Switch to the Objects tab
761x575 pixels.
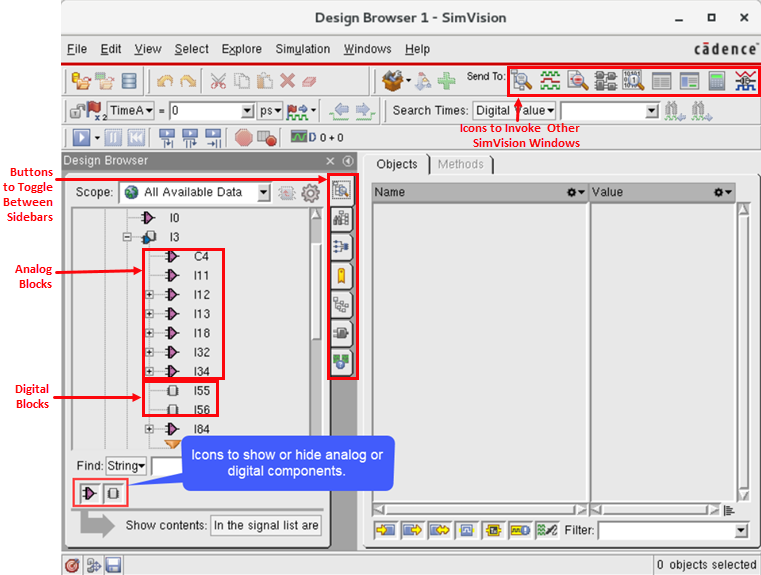(x=397, y=164)
